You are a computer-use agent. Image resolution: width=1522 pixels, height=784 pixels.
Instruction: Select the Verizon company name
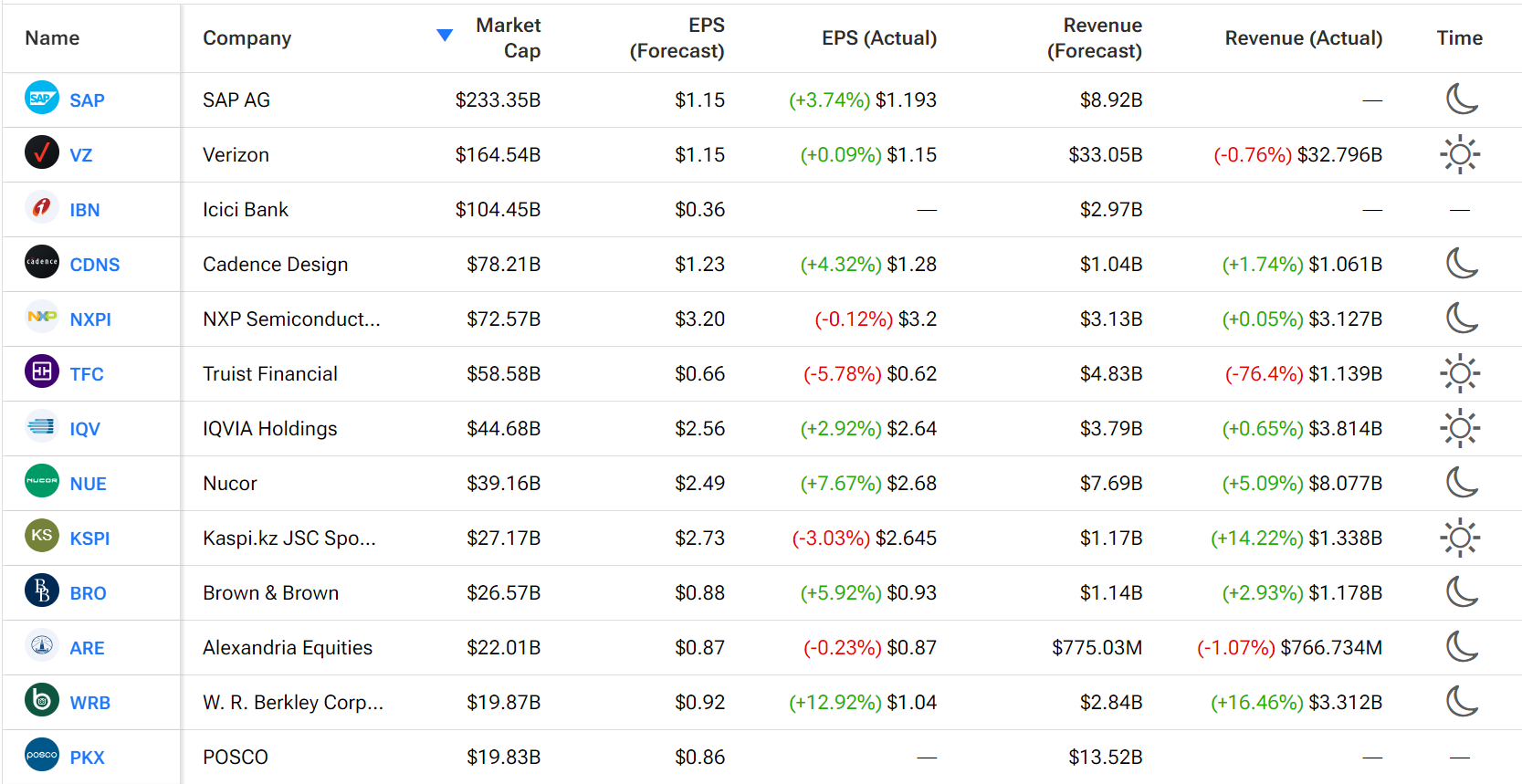[x=236, y=155]
